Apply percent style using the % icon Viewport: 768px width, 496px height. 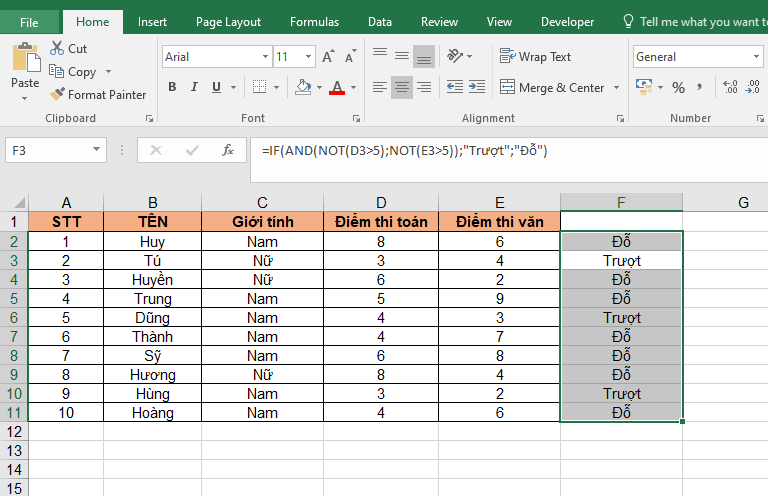coord(679,88)
